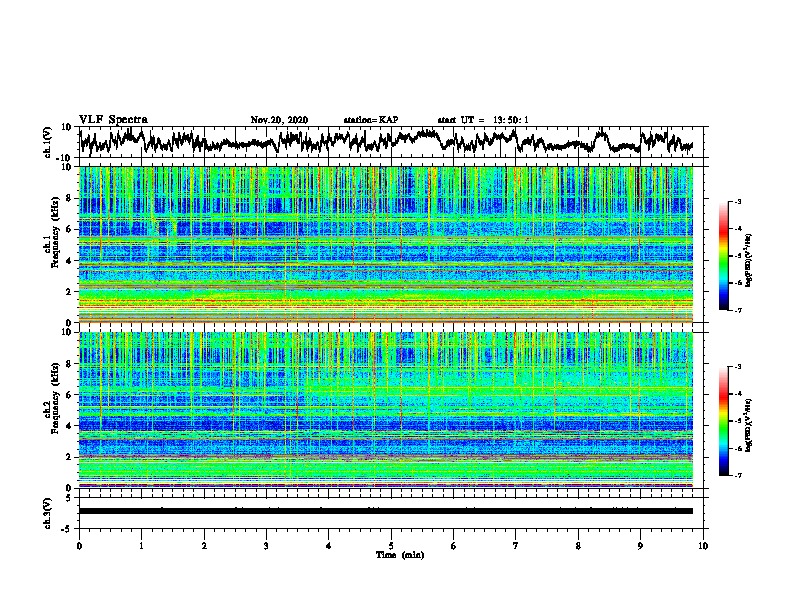
Task: Click the ch.2 spectrogram color scale bar
Action: pyautogui.click(x=724, y=421)
